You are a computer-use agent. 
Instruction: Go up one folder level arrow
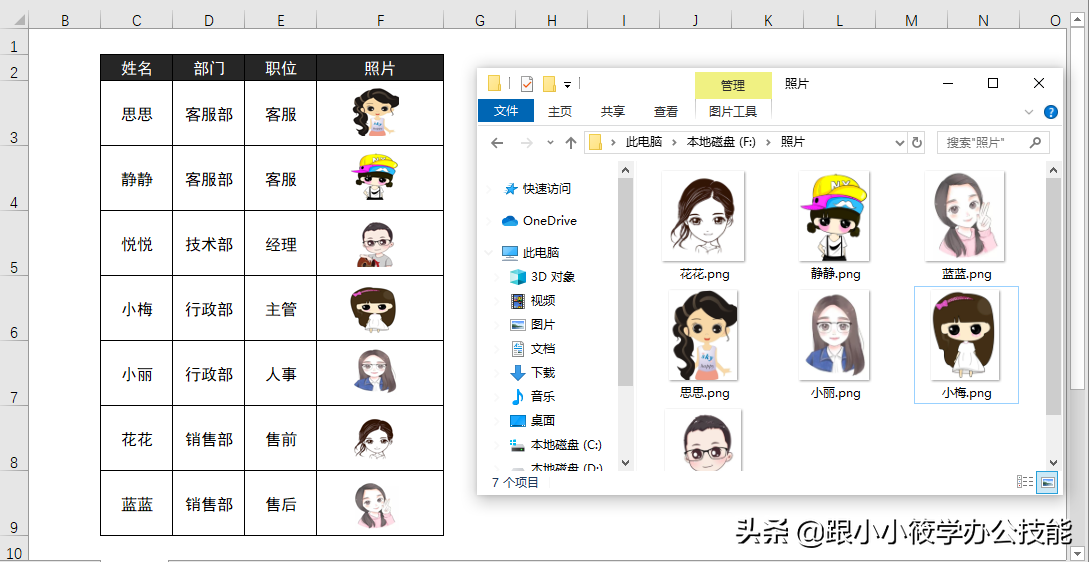(x=571, y=143)
